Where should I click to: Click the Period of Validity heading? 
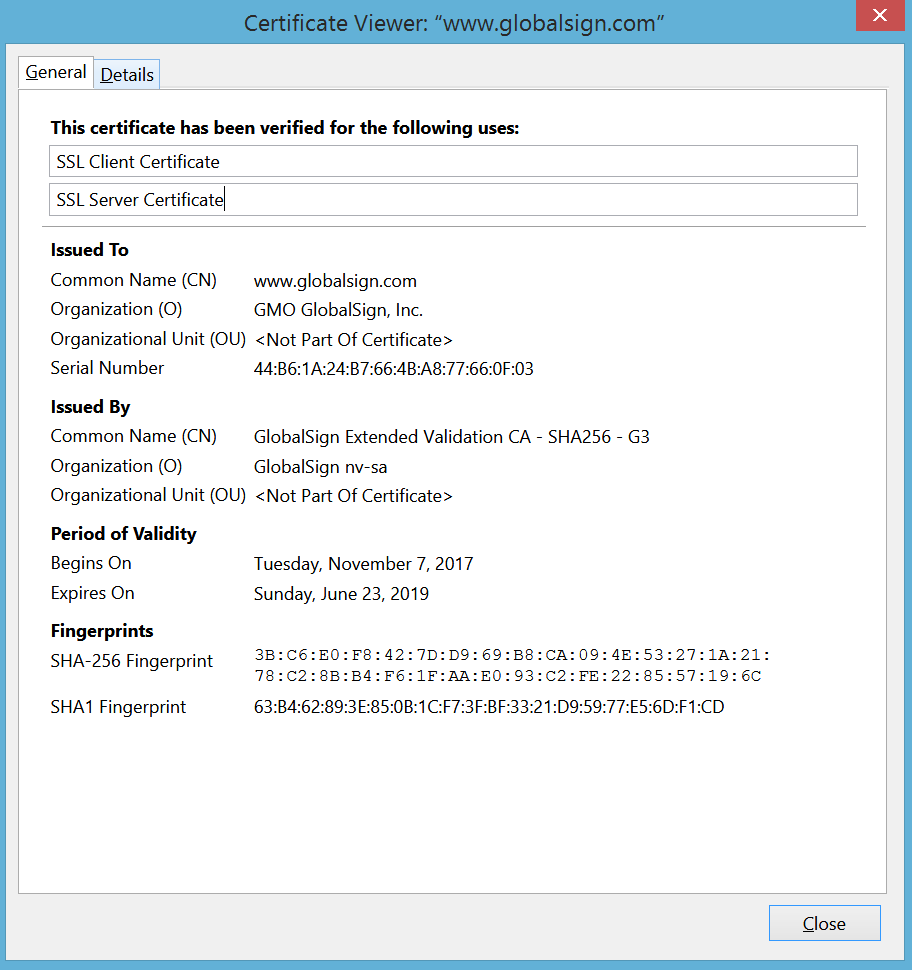[123, 533]
